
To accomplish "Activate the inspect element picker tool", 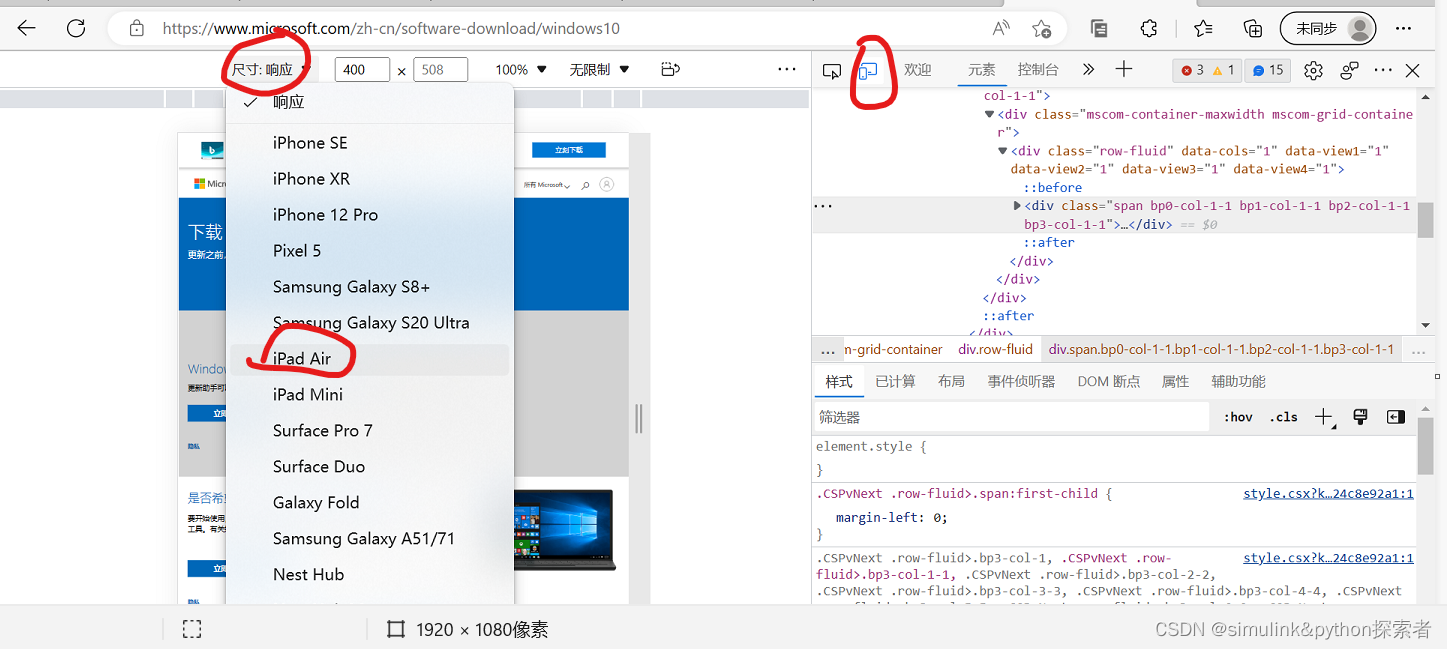I will pyautogui.click(x=832, y=70).
